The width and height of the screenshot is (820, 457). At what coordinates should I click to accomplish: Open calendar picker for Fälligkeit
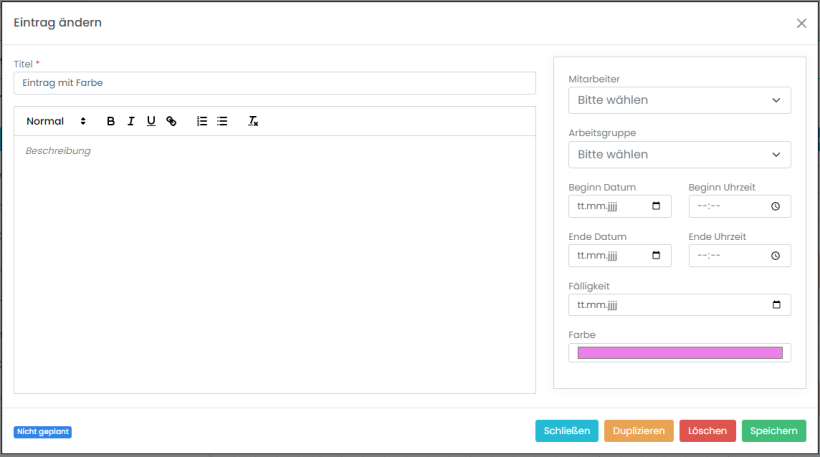tap(776, 304)
